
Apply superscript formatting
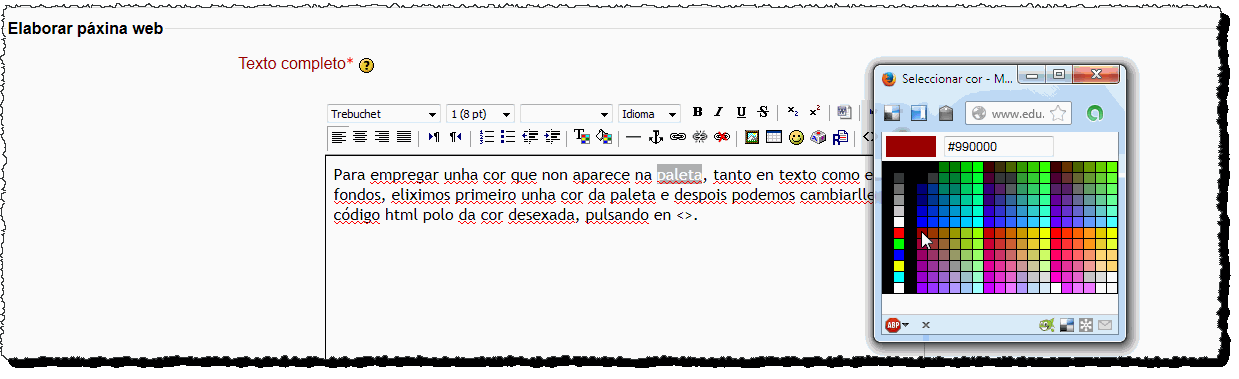point(815,112)
